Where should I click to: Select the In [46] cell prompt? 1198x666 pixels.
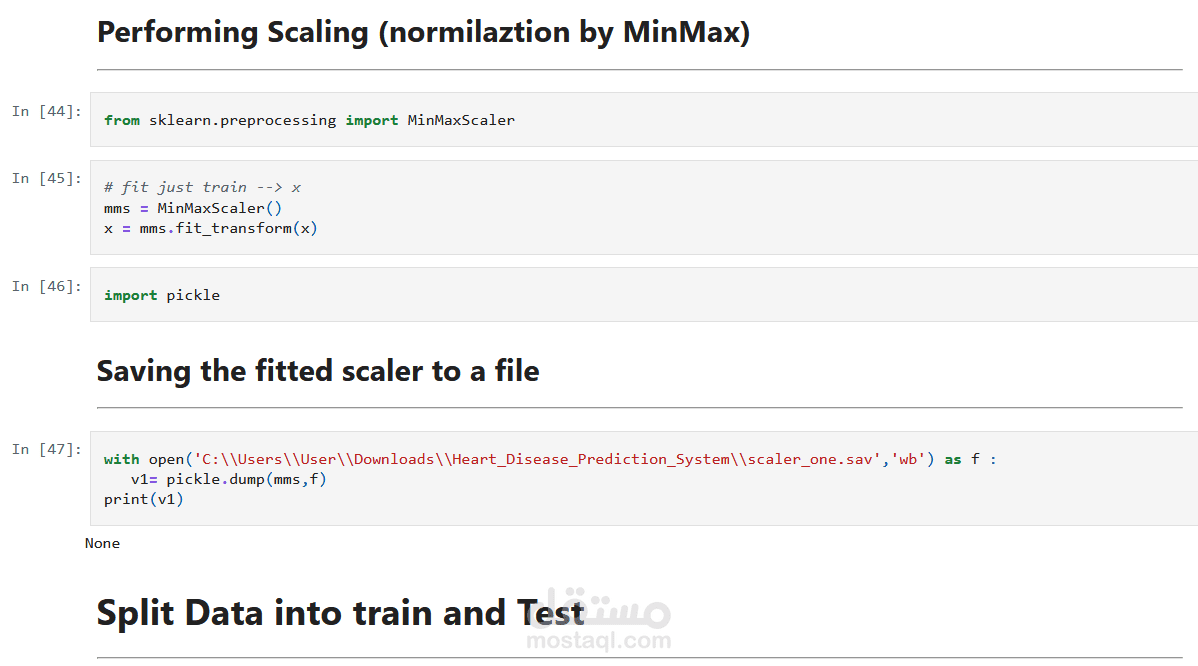coord(47,286)
